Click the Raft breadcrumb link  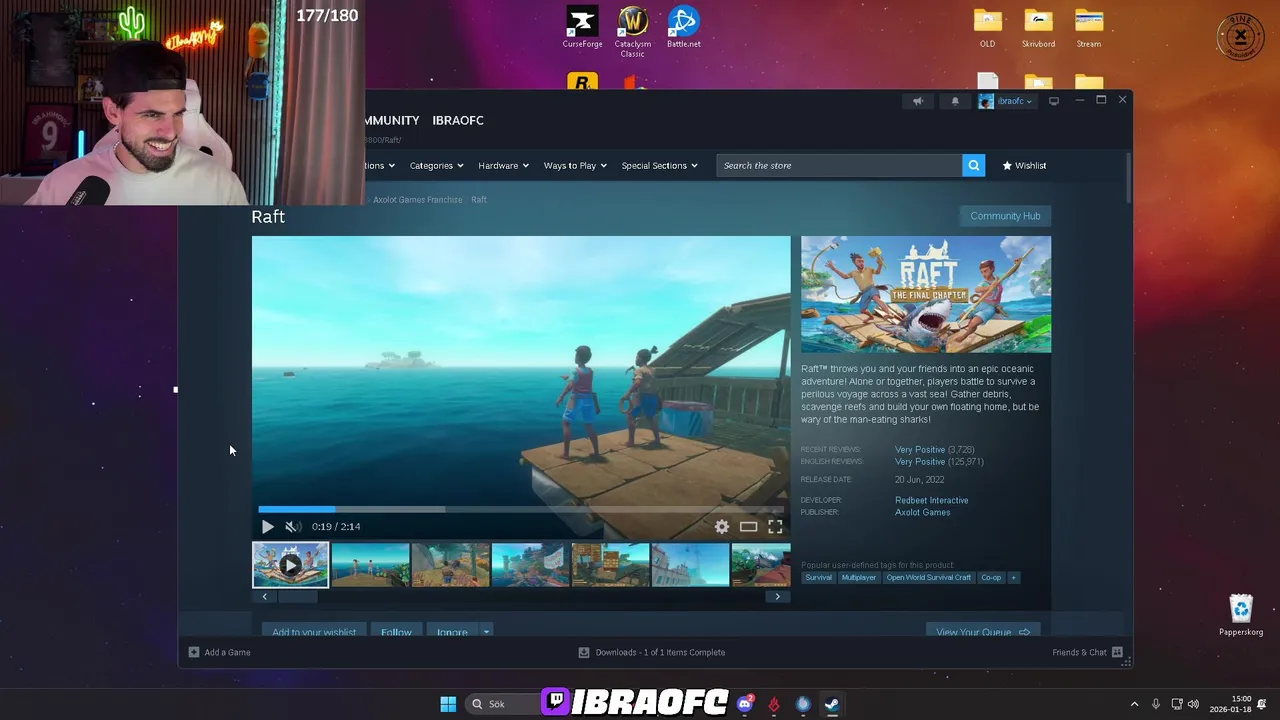[x=479, y=200]
